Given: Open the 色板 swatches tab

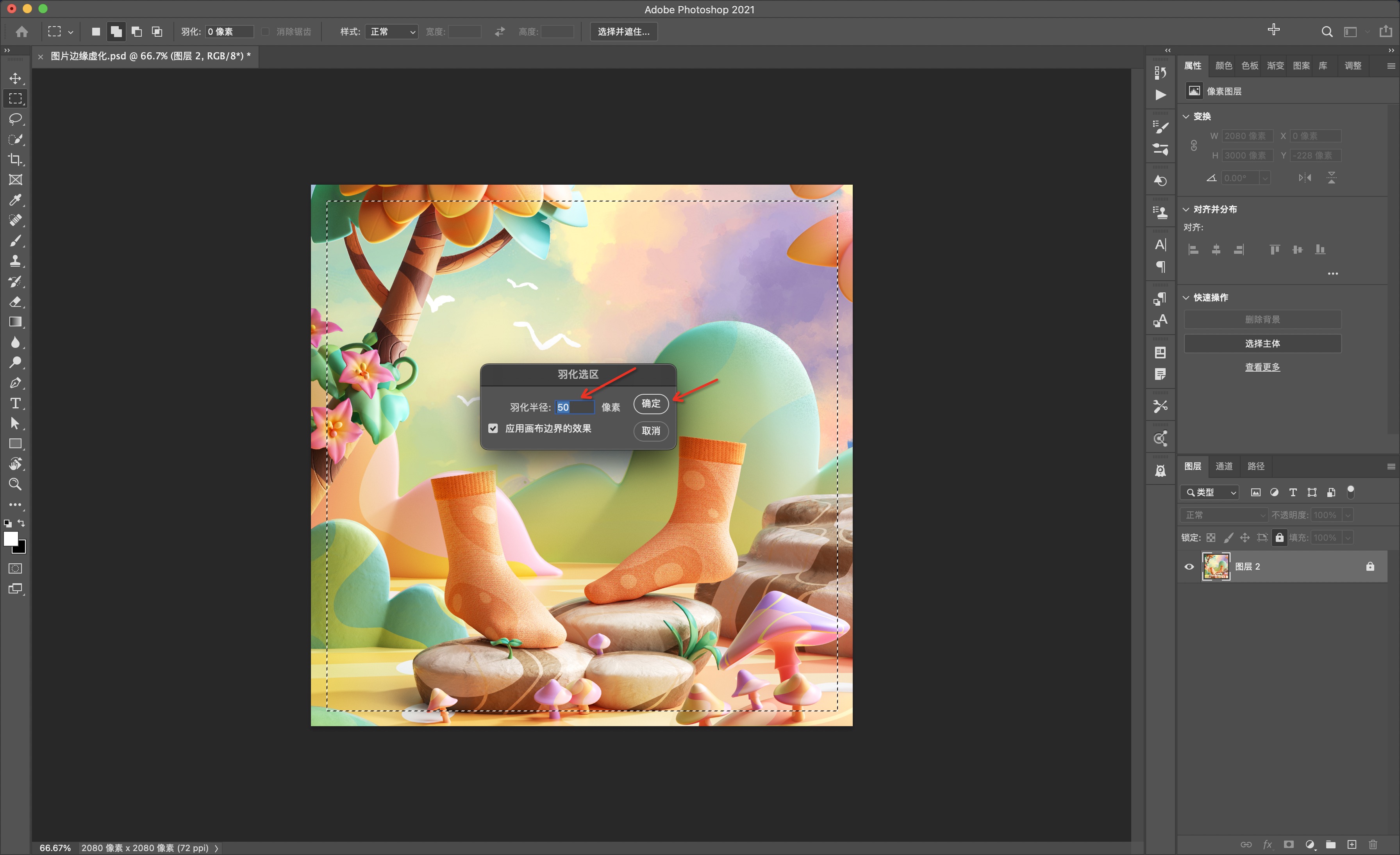Looking at the screenshot, I should (1250, 66).
